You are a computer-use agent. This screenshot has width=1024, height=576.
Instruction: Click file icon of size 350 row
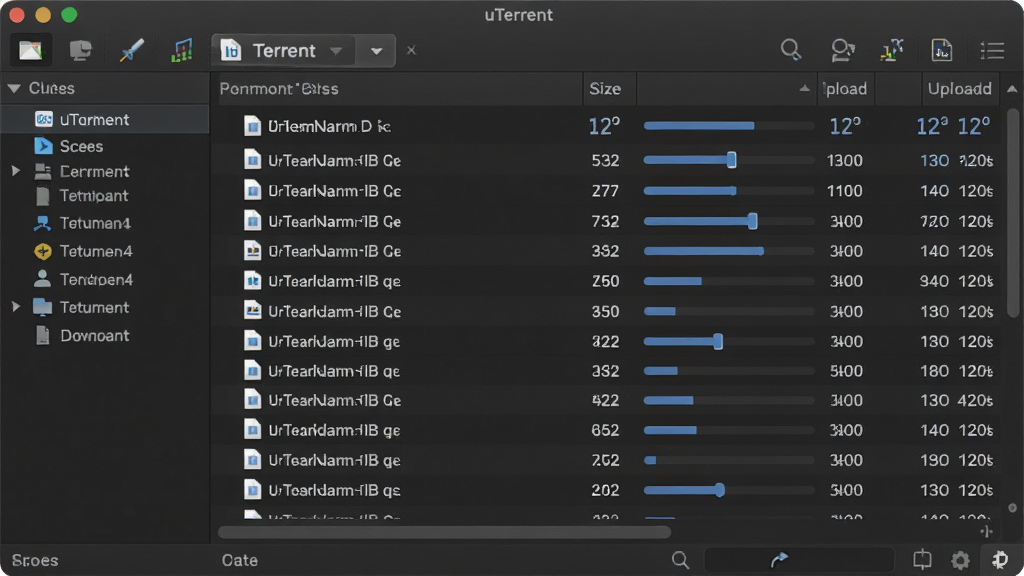click(252, 311)
